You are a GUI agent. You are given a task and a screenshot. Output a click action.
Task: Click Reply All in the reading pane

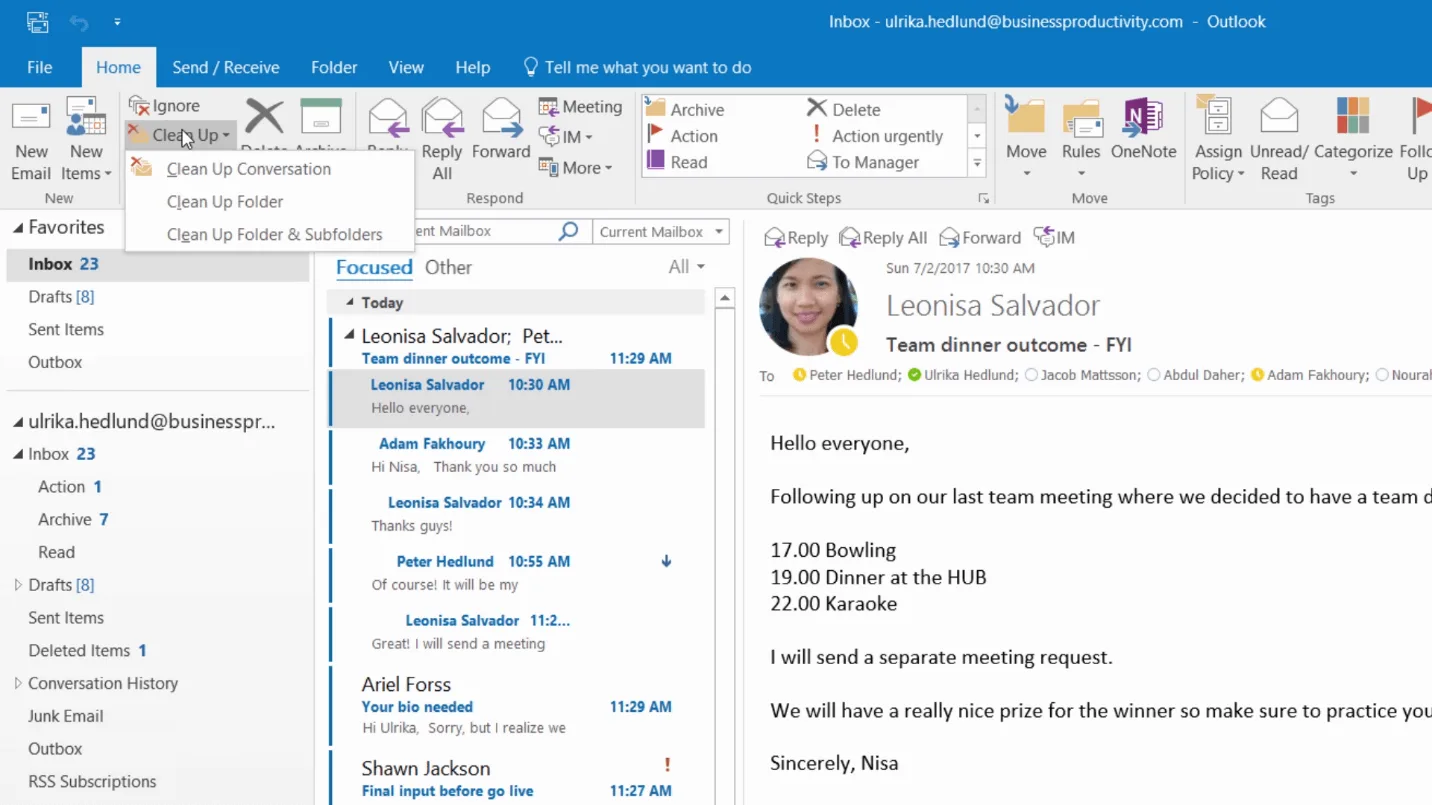click(x=883, y=237)
